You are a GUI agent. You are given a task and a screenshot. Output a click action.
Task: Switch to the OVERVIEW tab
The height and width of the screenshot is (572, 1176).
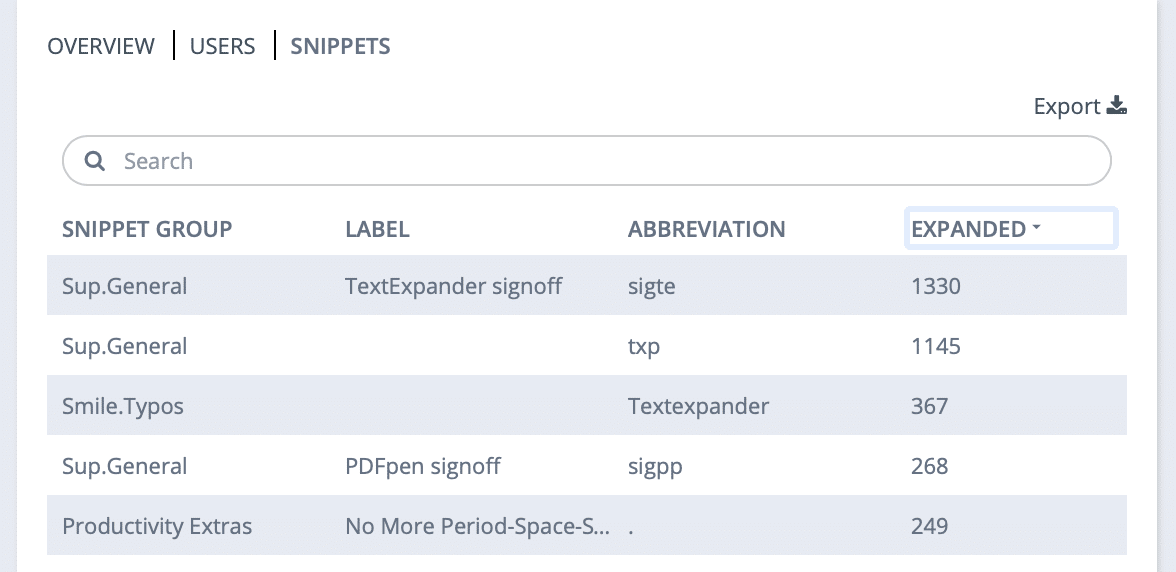pos(100,46)
